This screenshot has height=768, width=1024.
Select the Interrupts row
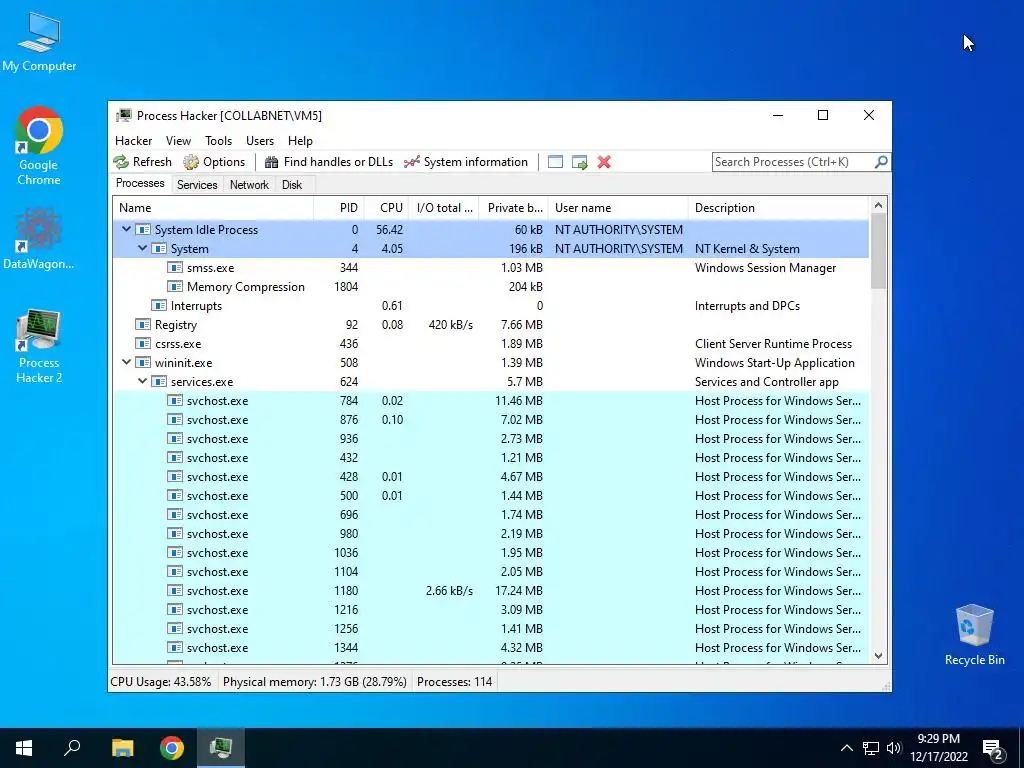click(x=491, y=306)
